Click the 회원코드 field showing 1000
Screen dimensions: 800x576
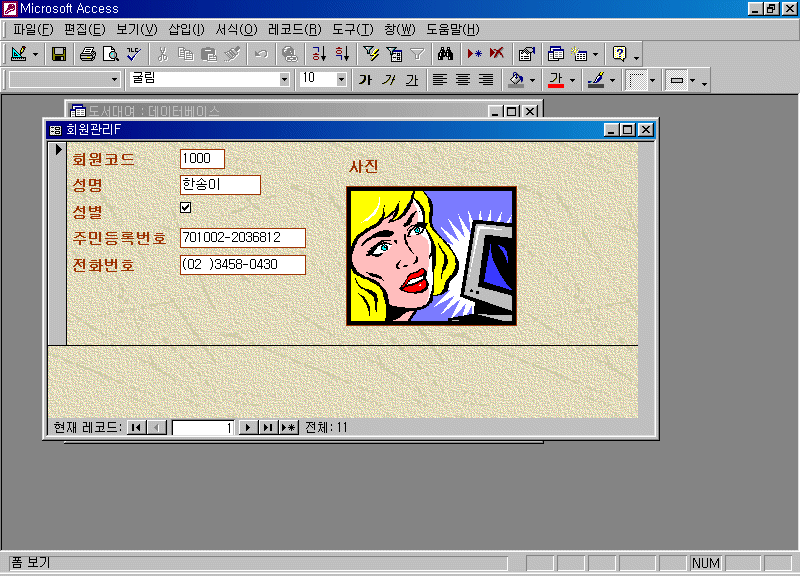coord(202,159)
